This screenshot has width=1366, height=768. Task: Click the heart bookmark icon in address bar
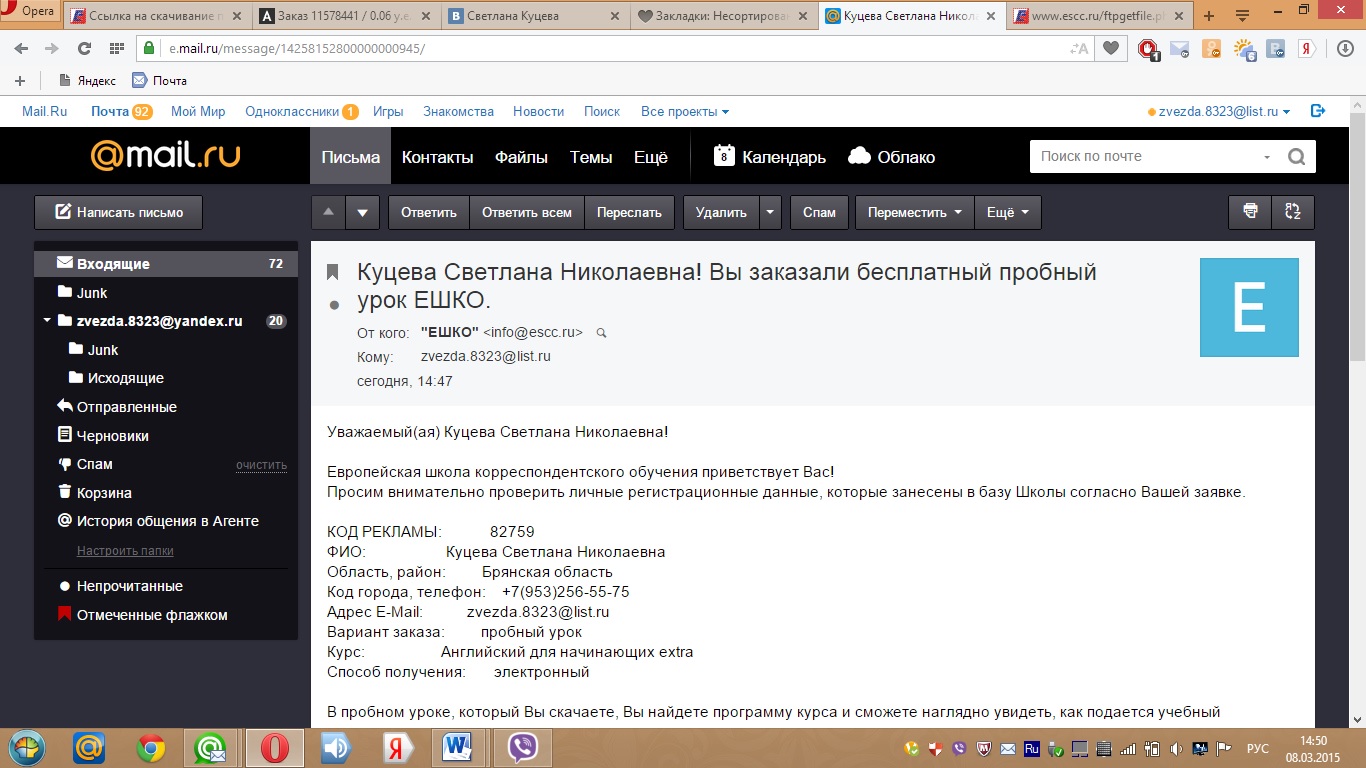click(x=1110, y=48)
